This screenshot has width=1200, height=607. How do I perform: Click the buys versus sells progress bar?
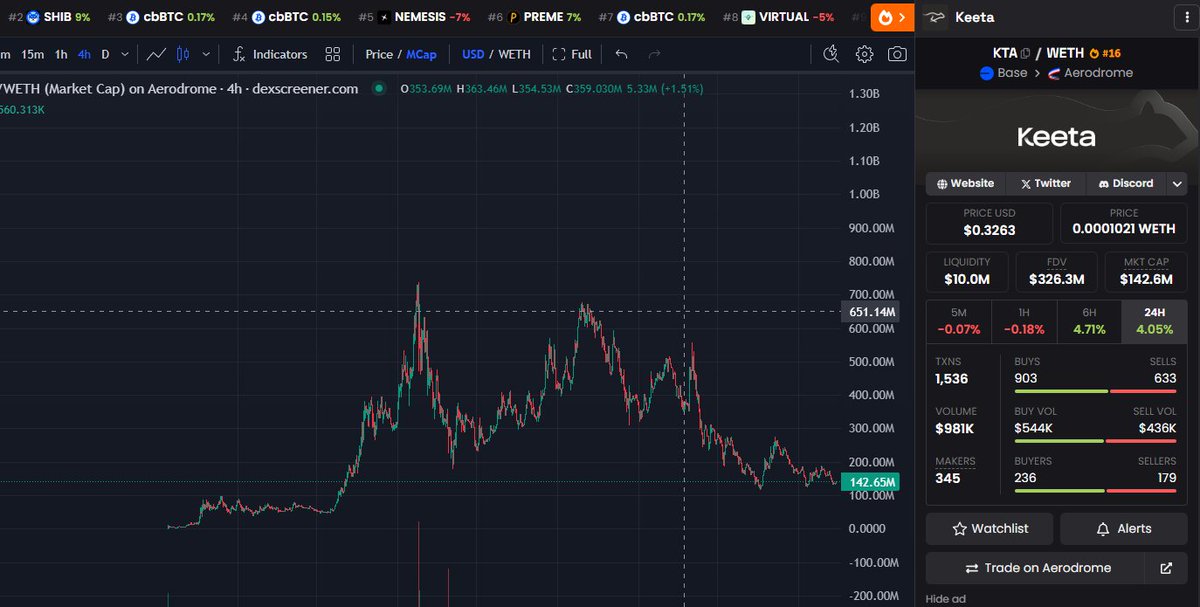(x=1095, y=391)
